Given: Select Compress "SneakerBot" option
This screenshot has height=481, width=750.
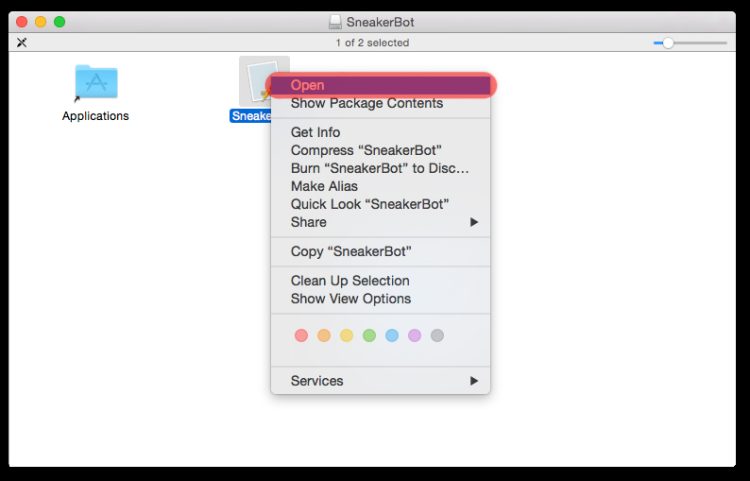Looking at the screenshot, I should [366, 150].
